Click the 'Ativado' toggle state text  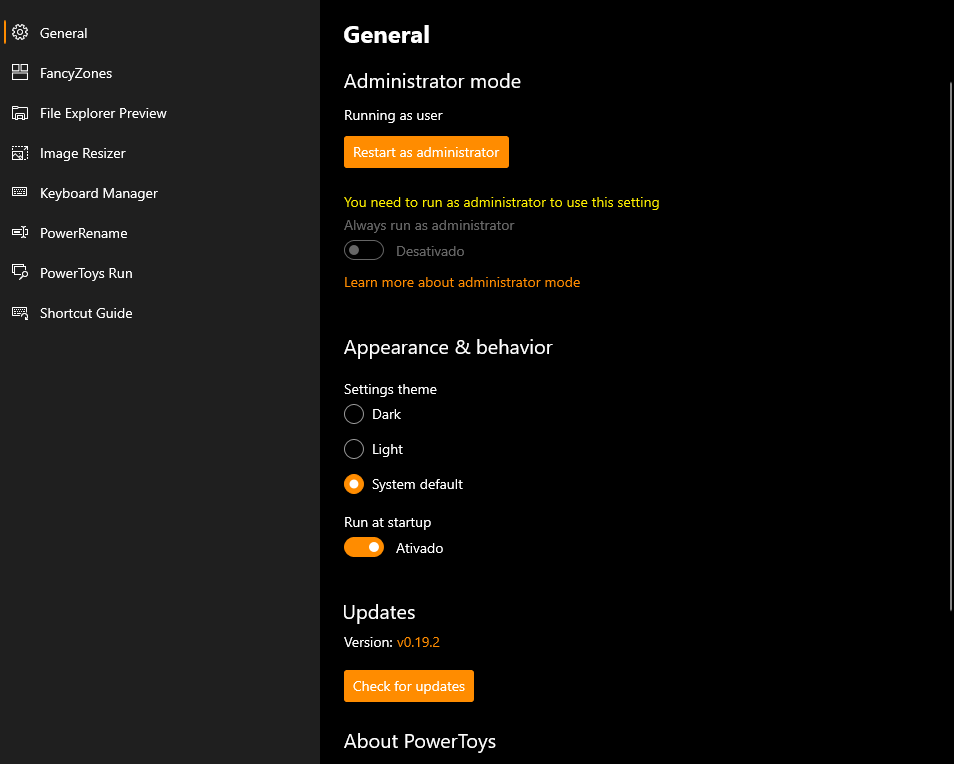click(419, 548)
